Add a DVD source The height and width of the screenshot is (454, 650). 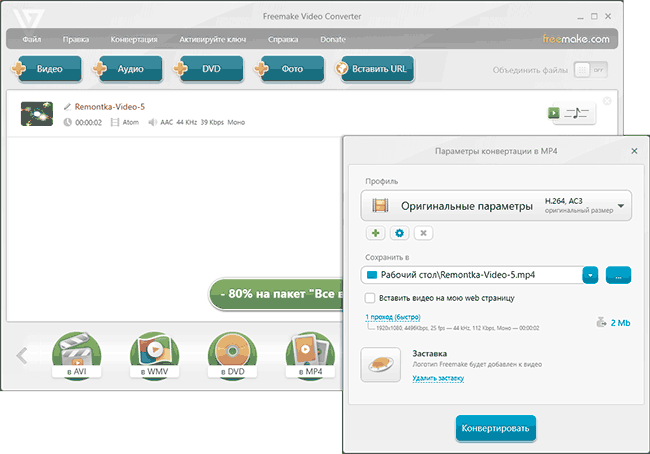click(x=209, y=69)
